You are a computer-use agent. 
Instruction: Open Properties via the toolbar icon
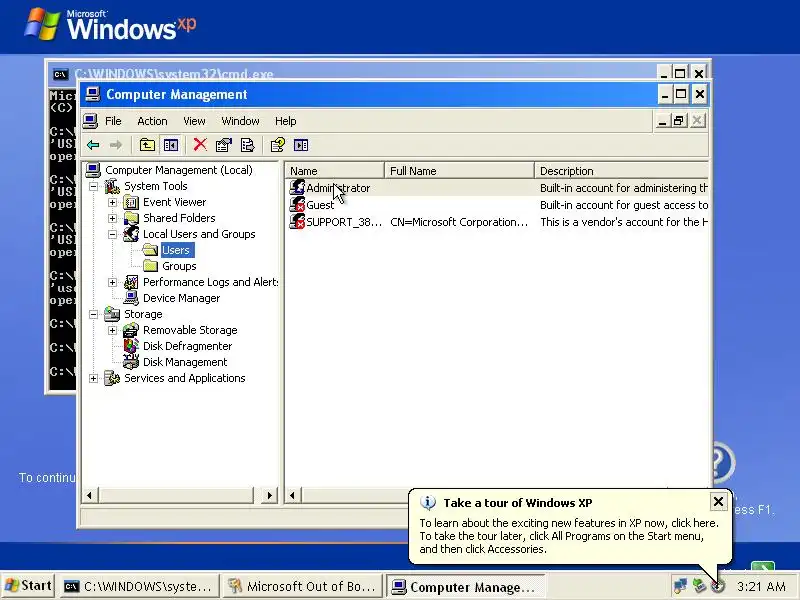[223, 145]
